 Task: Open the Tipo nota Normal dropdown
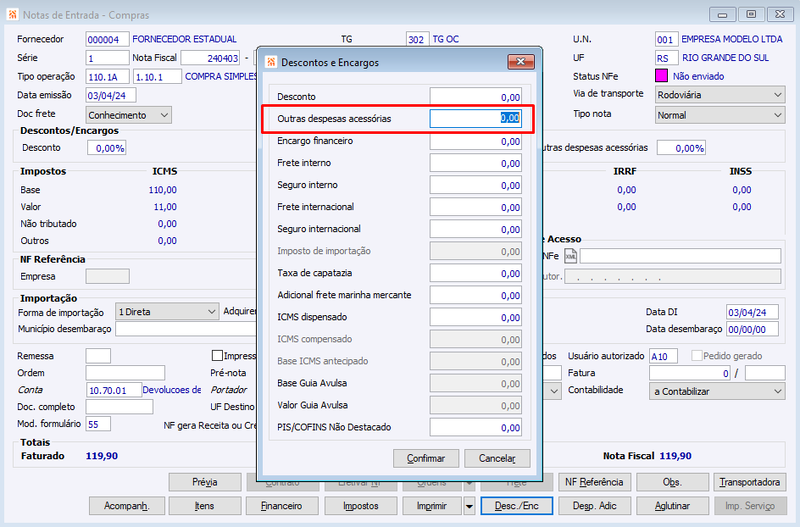(x=720, y=115)
